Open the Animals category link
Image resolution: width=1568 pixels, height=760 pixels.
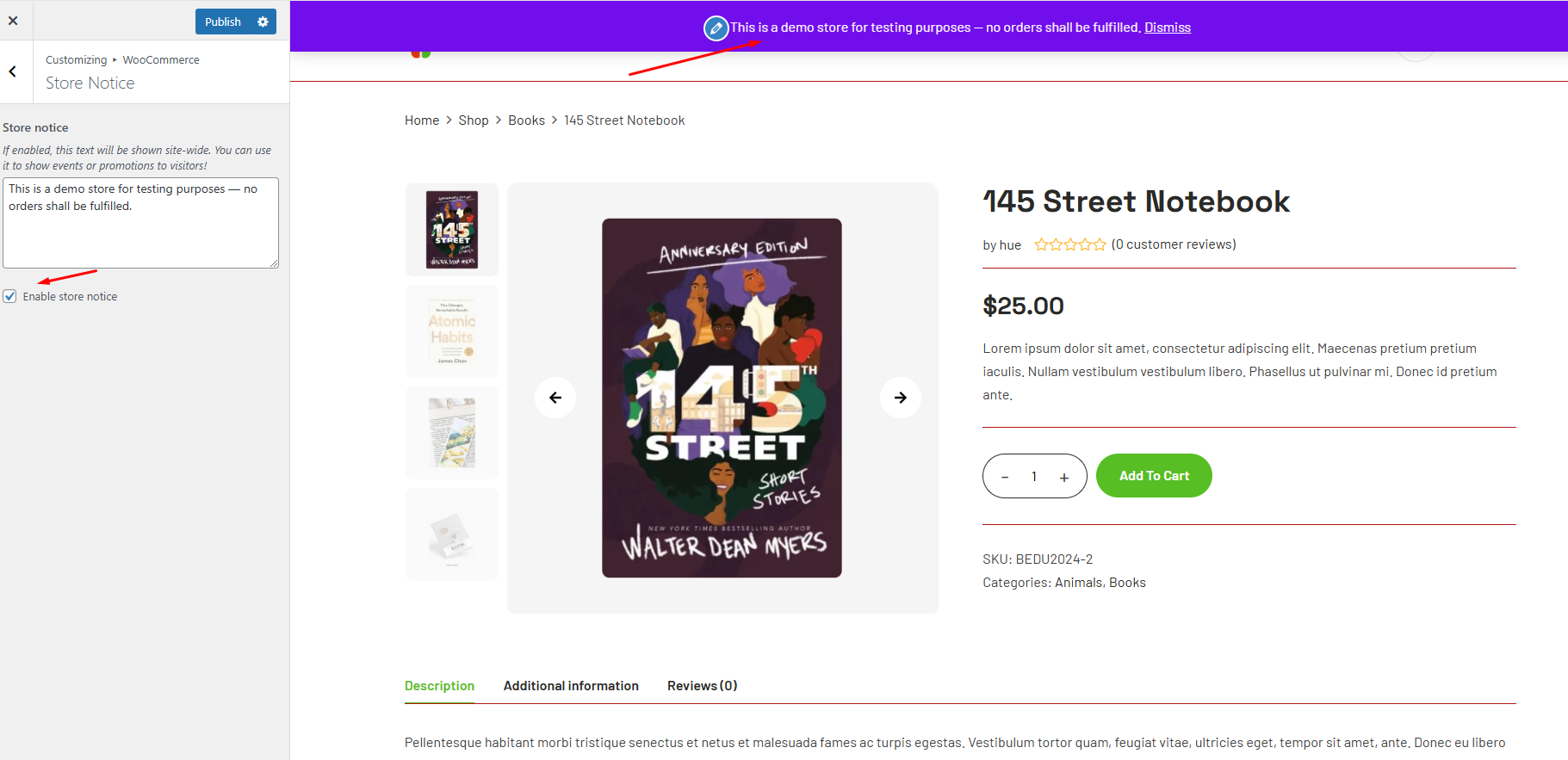click(1079, 583)
